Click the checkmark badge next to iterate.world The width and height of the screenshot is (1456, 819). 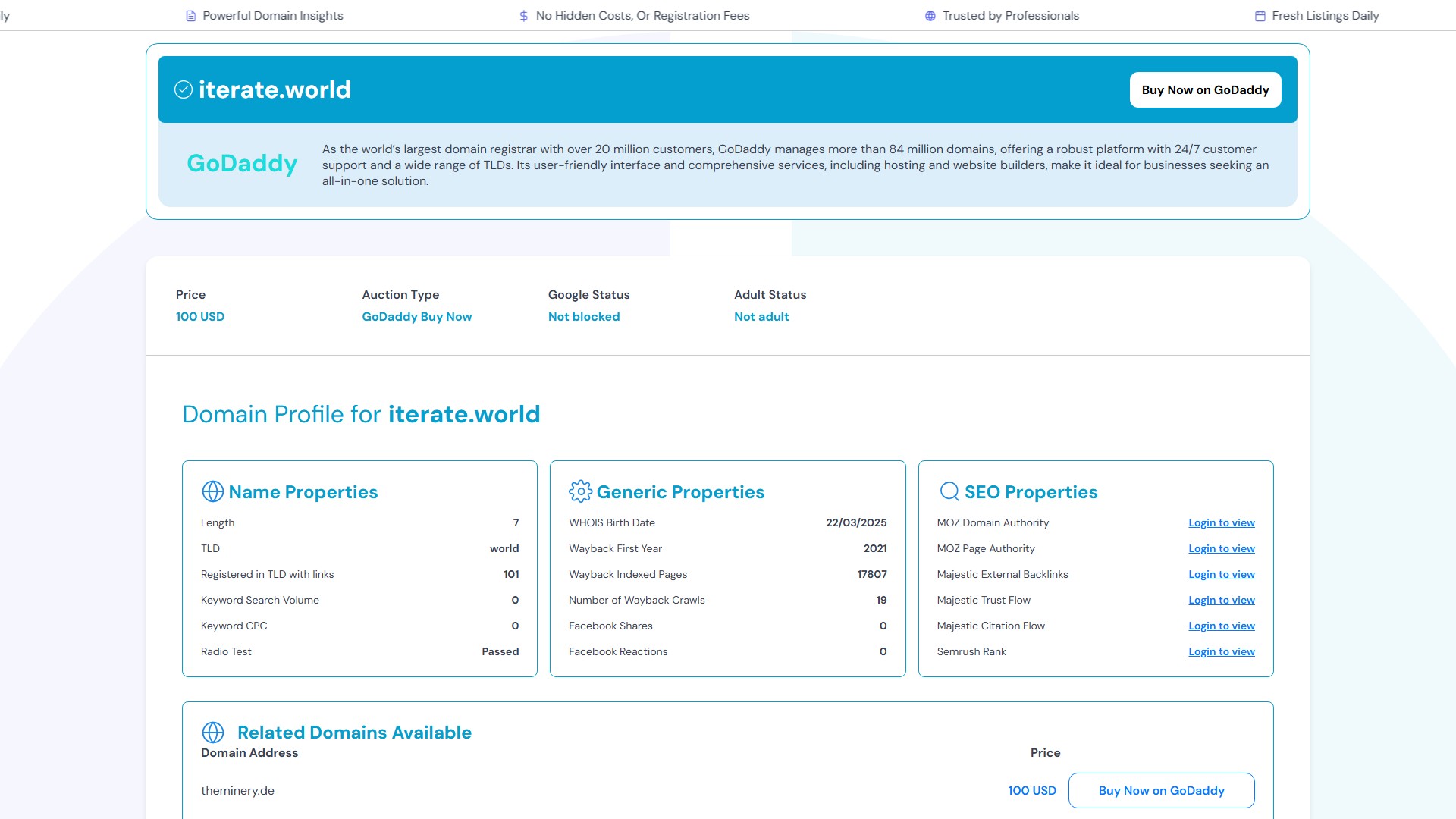tap(183, 89)
